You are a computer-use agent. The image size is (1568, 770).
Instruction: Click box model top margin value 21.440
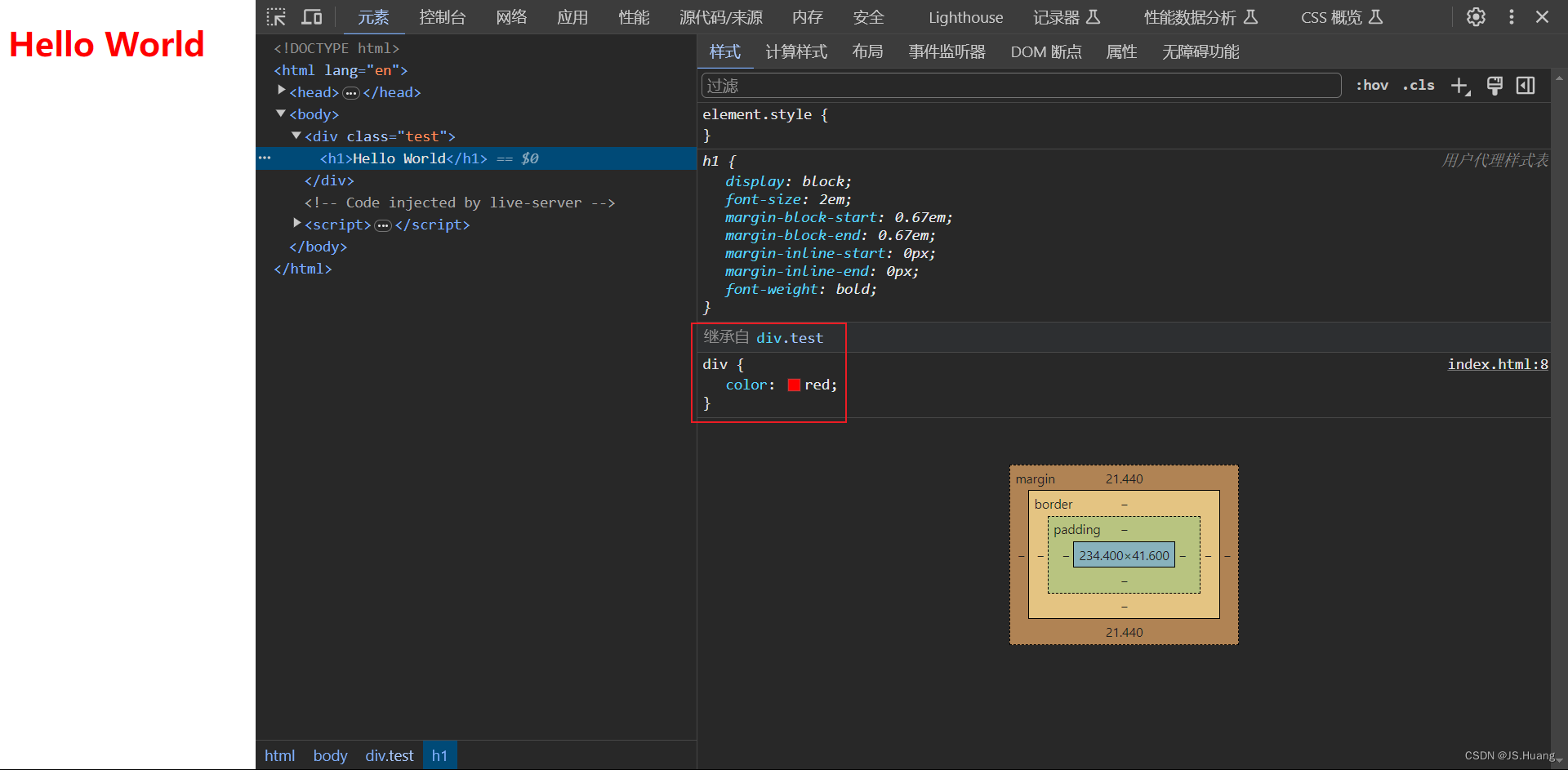(1124, 479)
